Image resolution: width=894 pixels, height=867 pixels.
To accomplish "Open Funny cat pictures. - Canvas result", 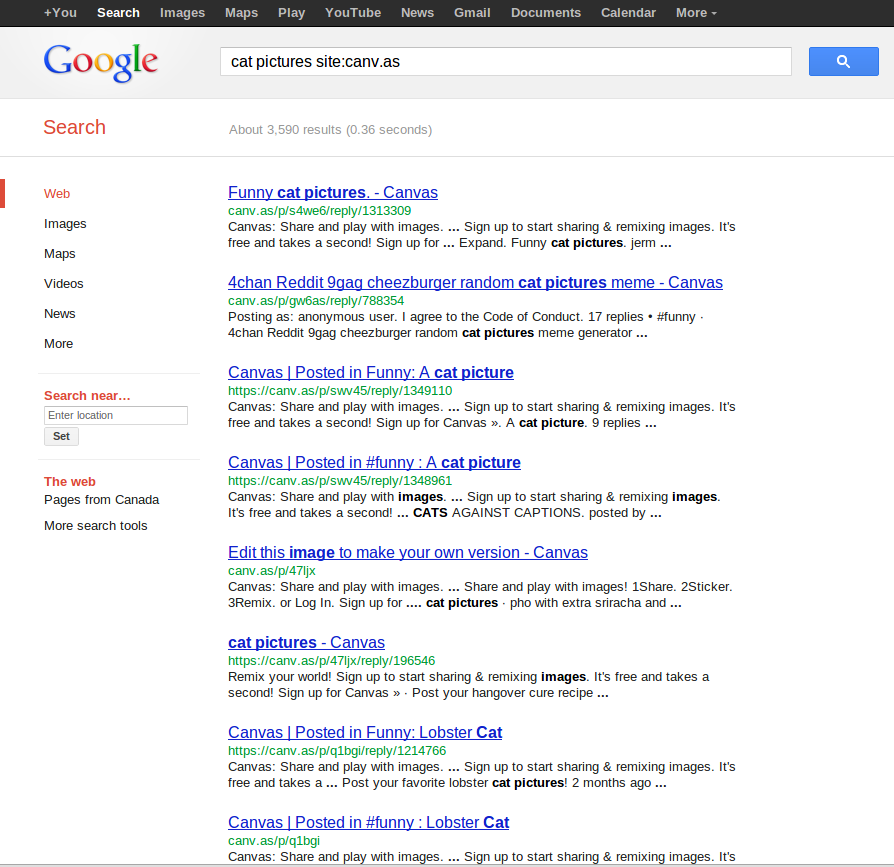I will point(333,193).
